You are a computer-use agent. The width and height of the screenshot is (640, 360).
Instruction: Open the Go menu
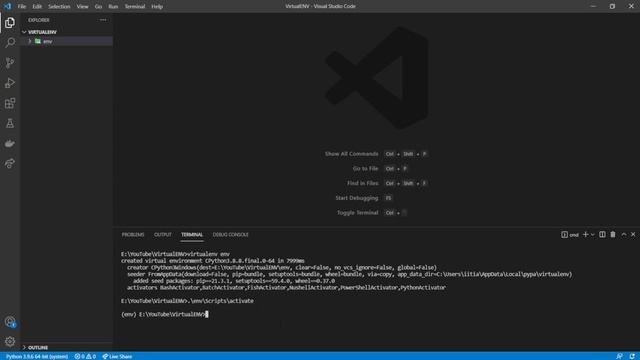coord(98,7)
